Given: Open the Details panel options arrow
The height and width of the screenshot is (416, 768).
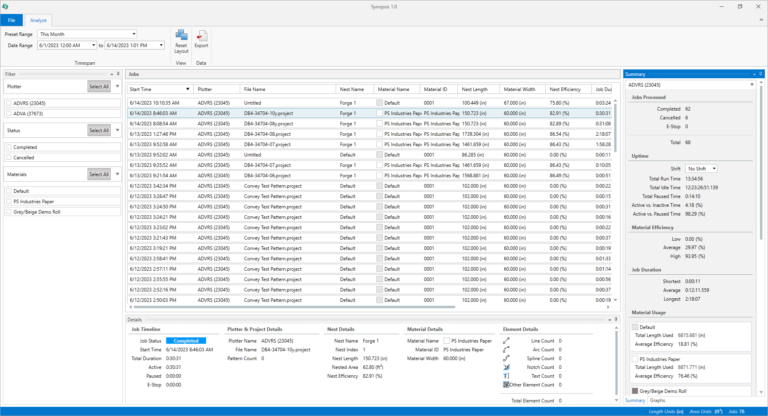Looking at the screenshot, I should [x=609, y=319].
